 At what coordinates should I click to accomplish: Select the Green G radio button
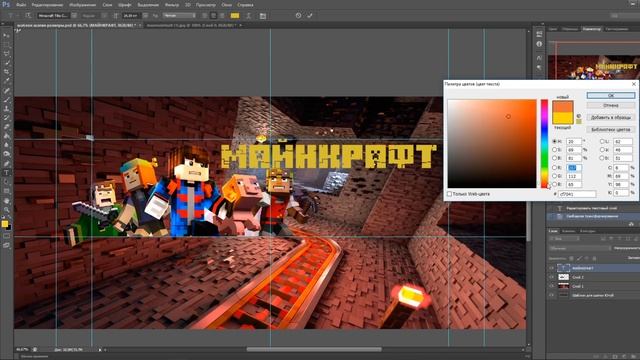pyautogui.click(x=554, y=176)
